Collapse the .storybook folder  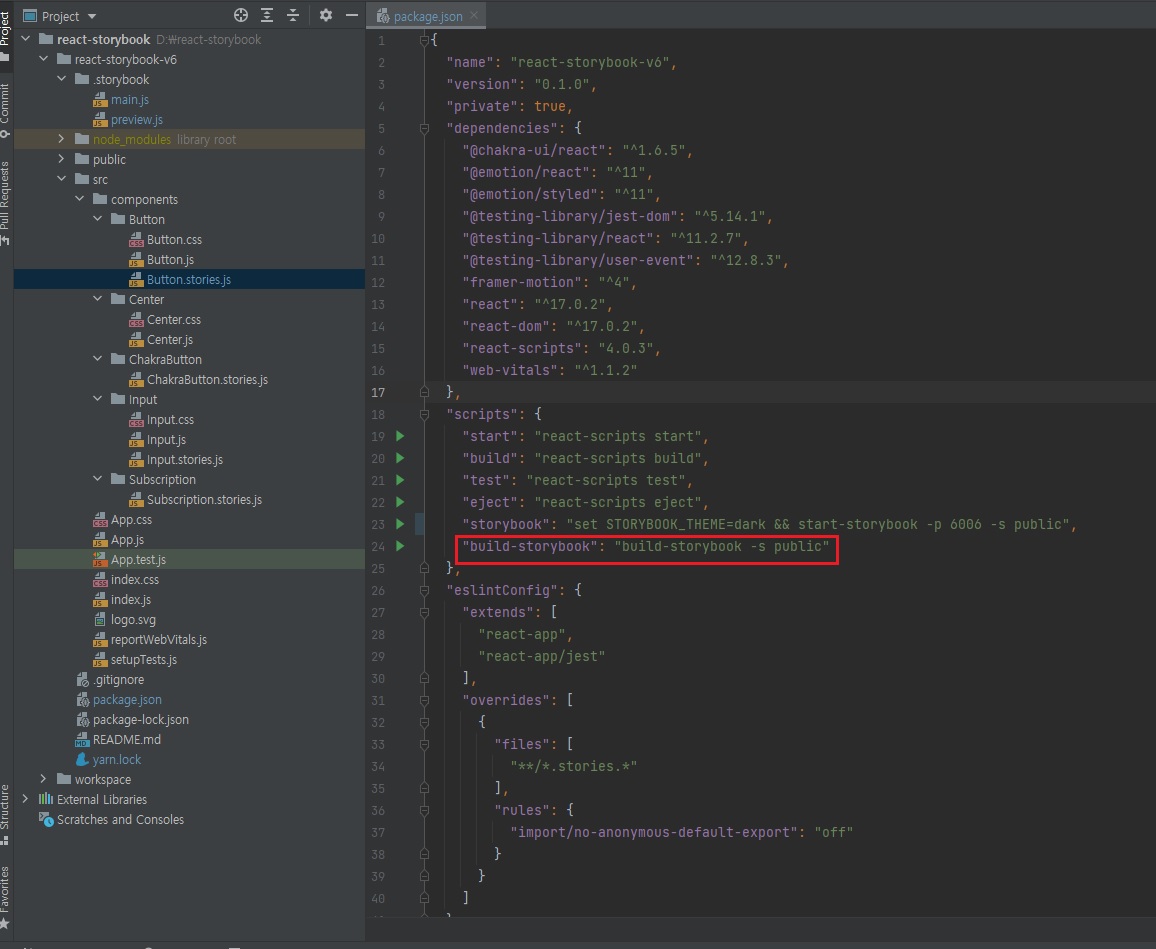click(x=62, y=79)
